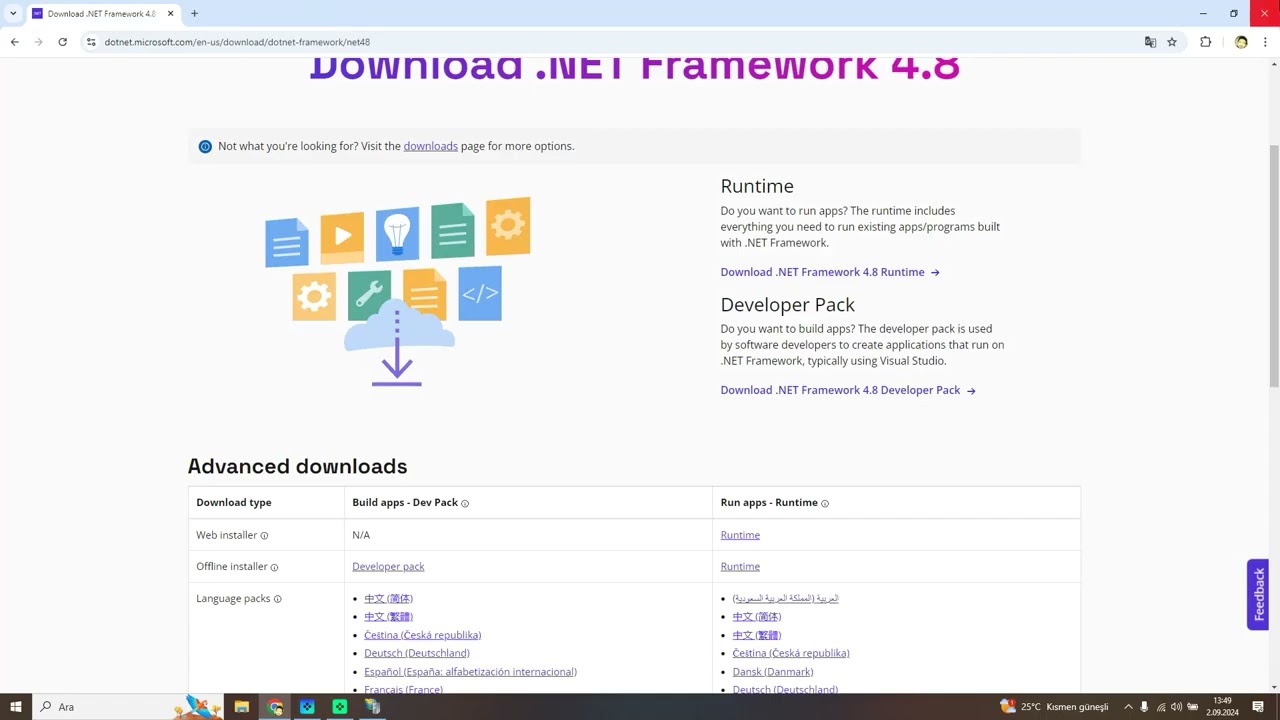The height and width of the screenshot is (720, 1280).
Task: Click info icon next to Build apps - Dev Pack
Action: [x=465, y=503]
